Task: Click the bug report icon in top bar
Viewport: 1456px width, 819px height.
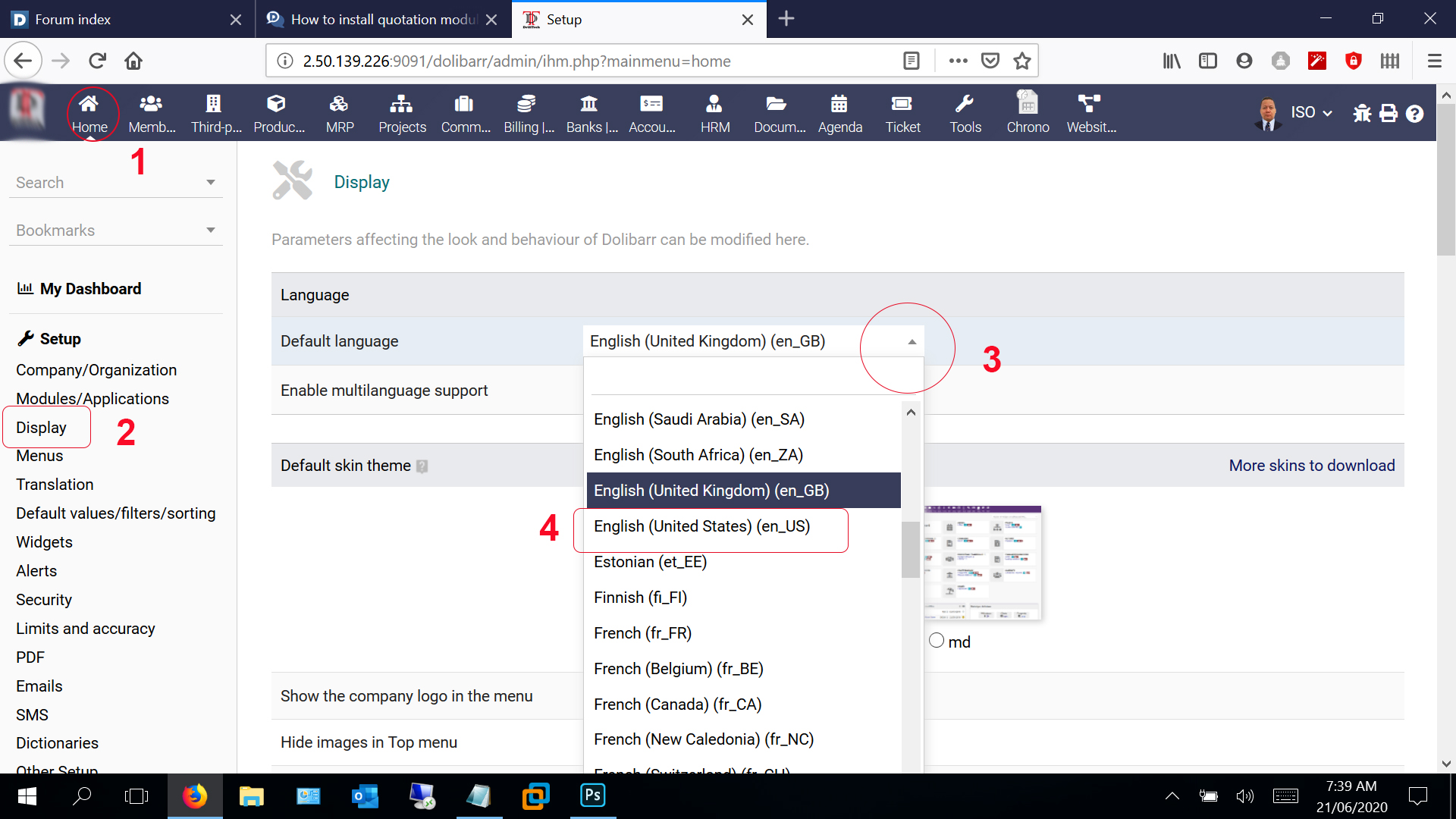Action: [1362, 113]
